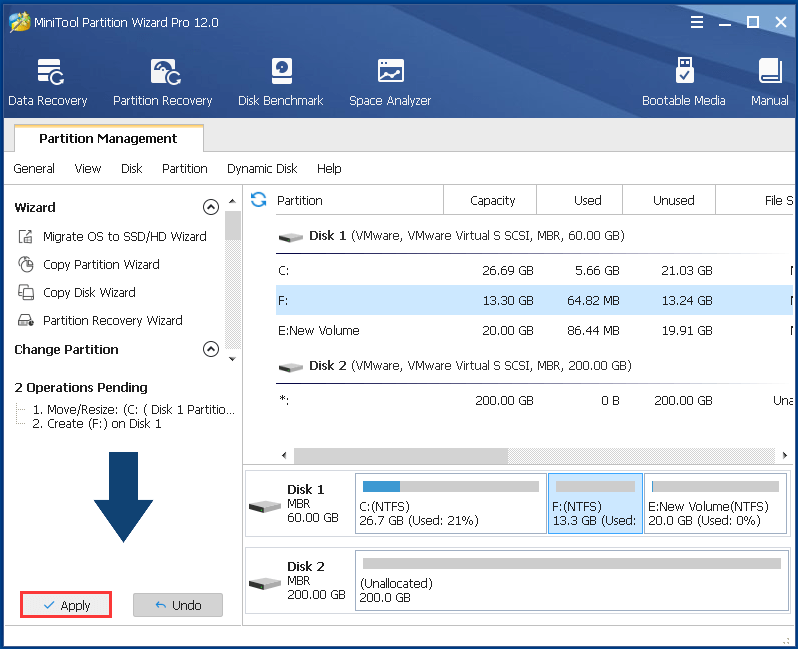Screen dimensions: 798x649
Task: Click the sidebar scroll-down arrow
Action: [x=232, y=359]
